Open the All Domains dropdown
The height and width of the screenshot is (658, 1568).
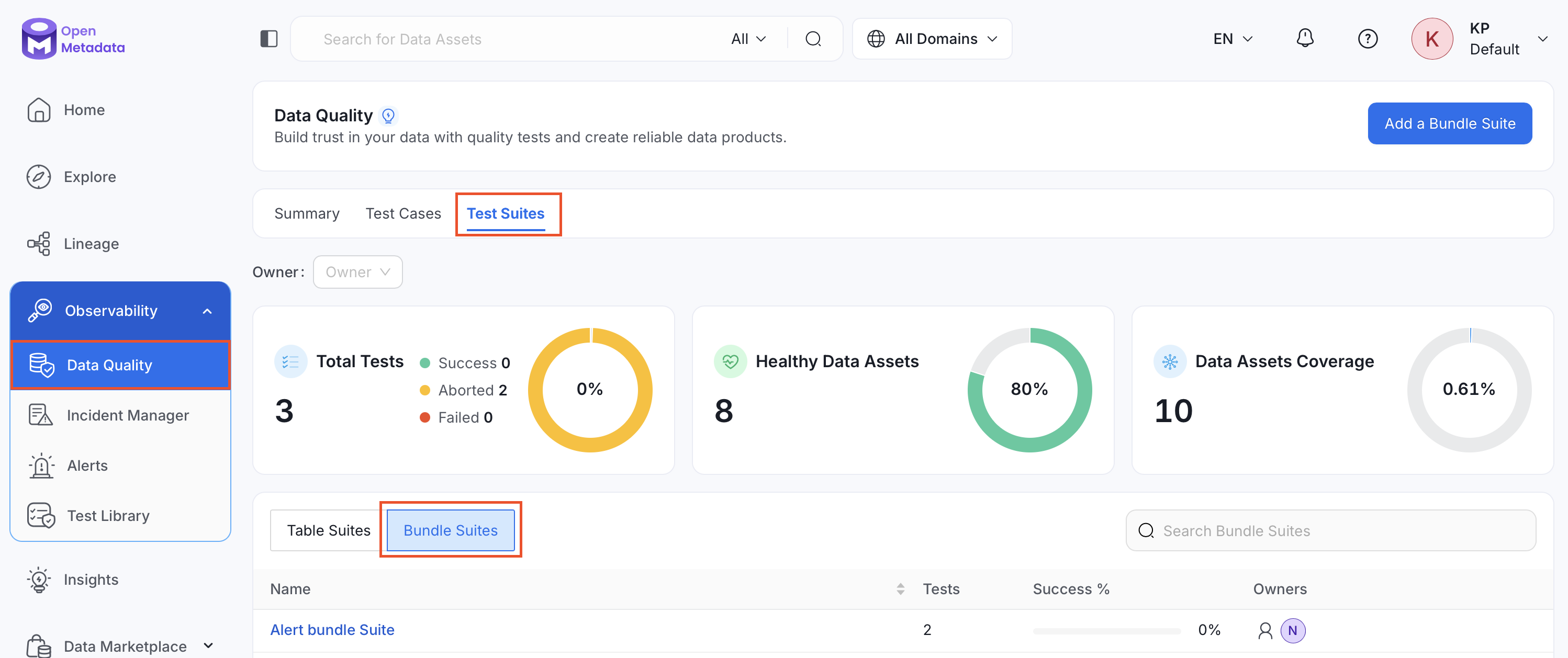[x=932, y=39]
